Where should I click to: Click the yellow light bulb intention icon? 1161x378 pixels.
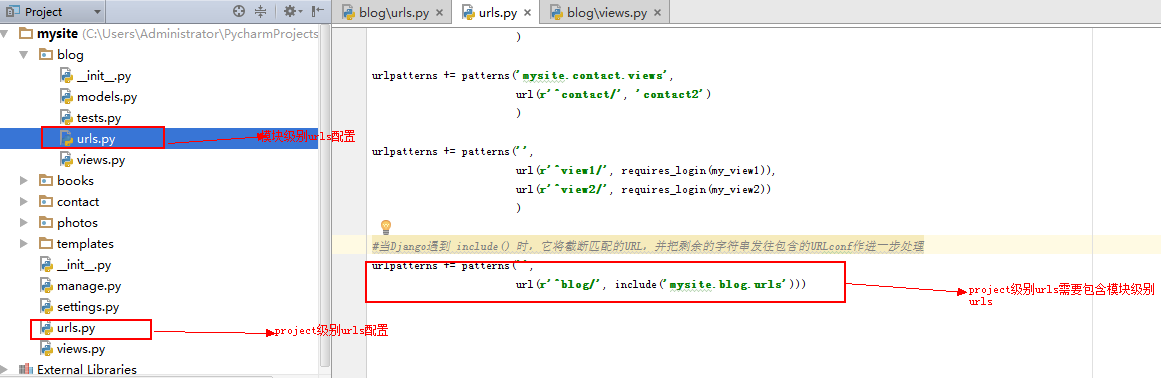385,226
